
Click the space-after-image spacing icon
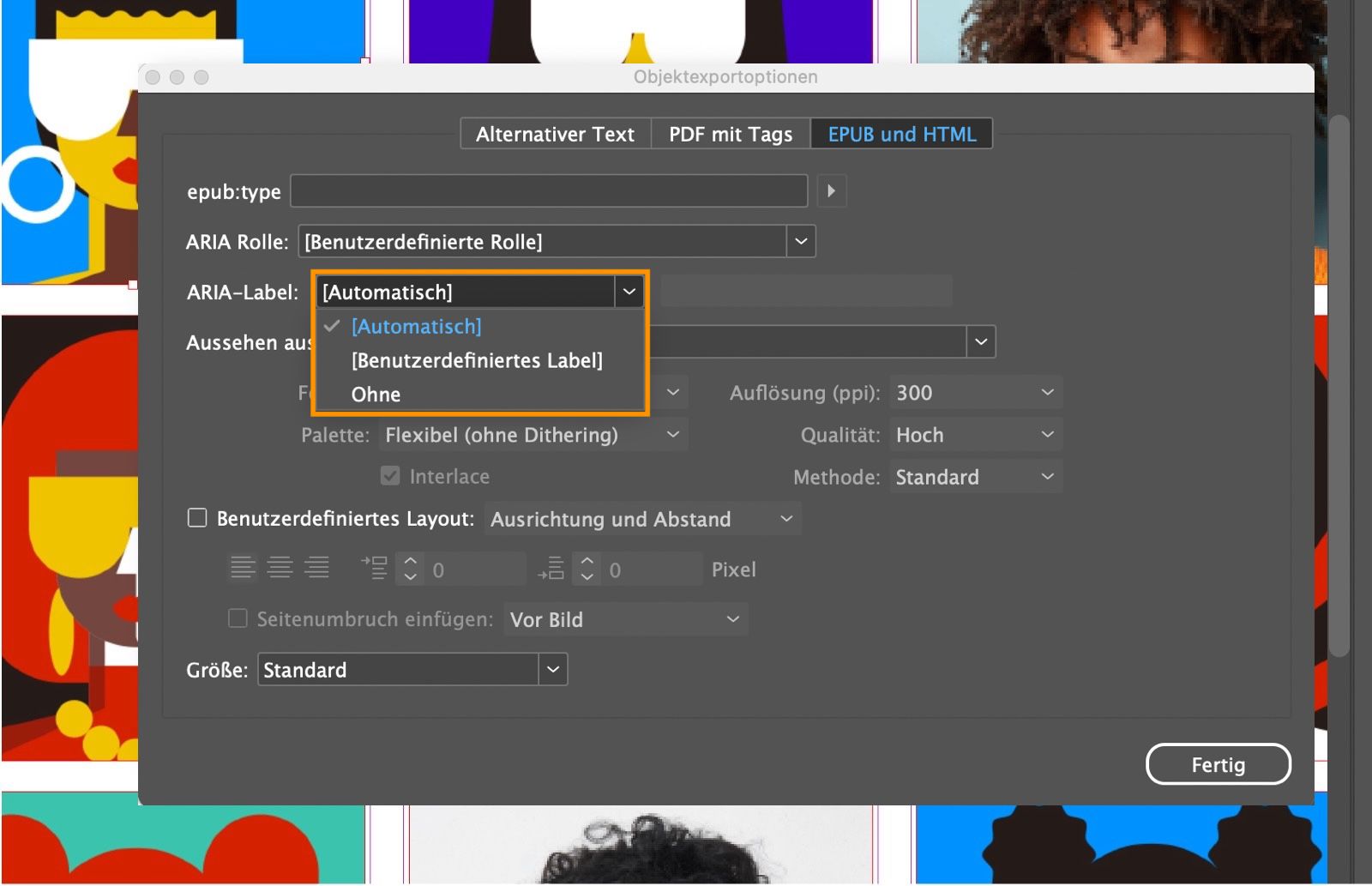pos(552,567)
